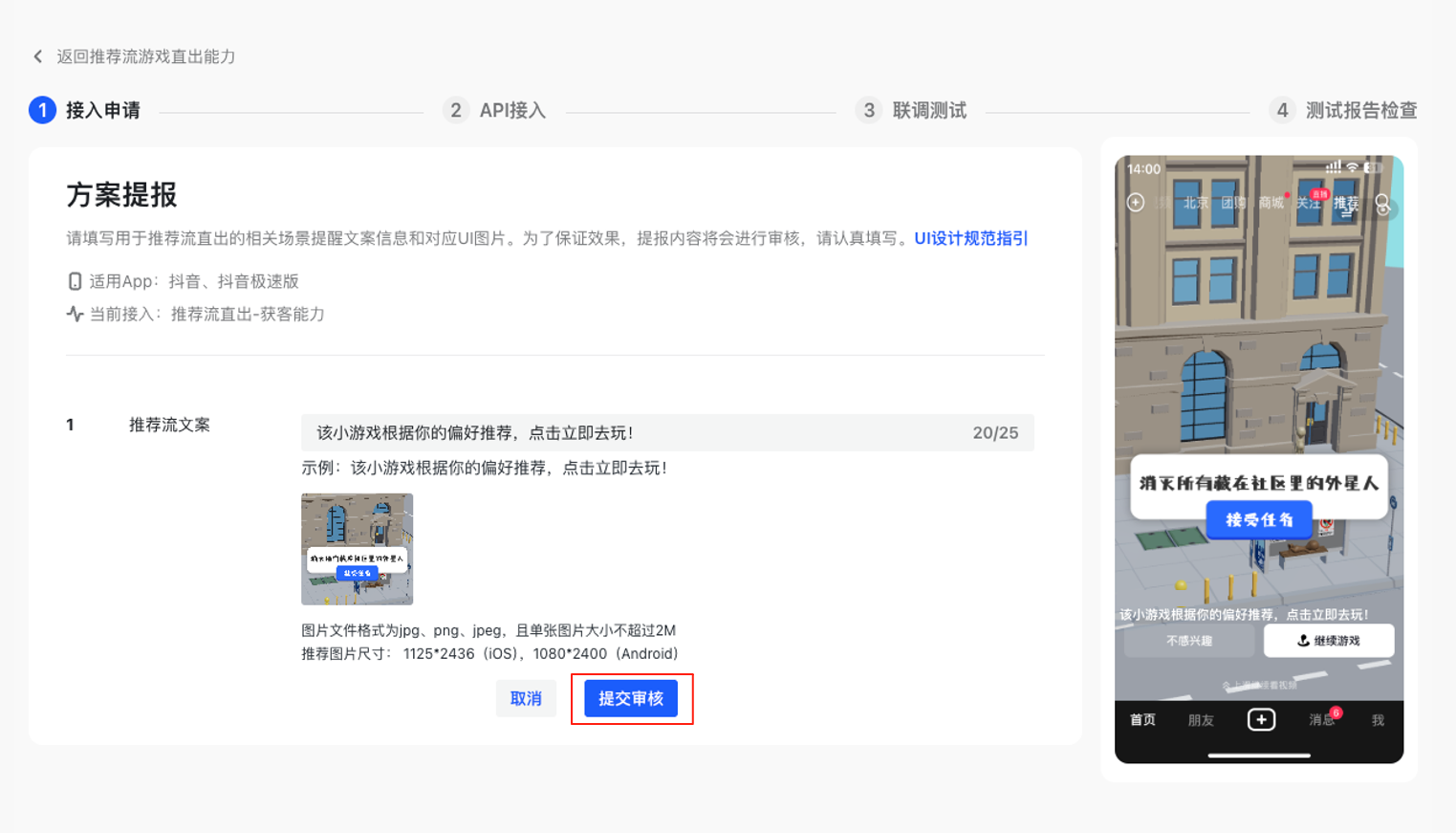Tap the circled plus icon at preview top

coord(1136,203)
